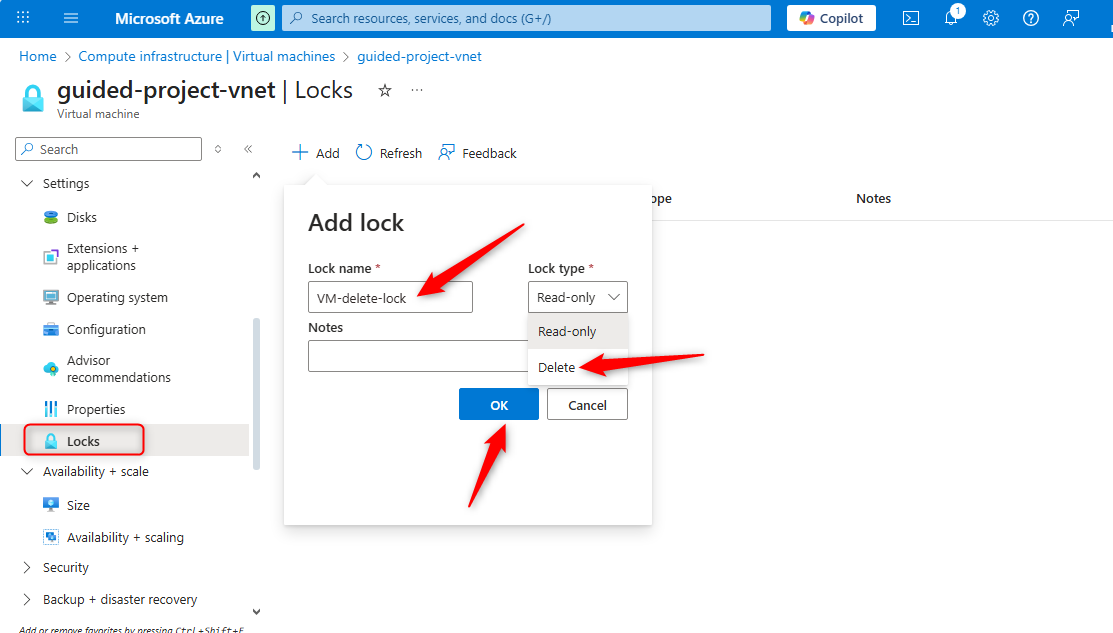Expand the Security section
Viewport: 1113px width, 633px height.
tap(27, 567)
